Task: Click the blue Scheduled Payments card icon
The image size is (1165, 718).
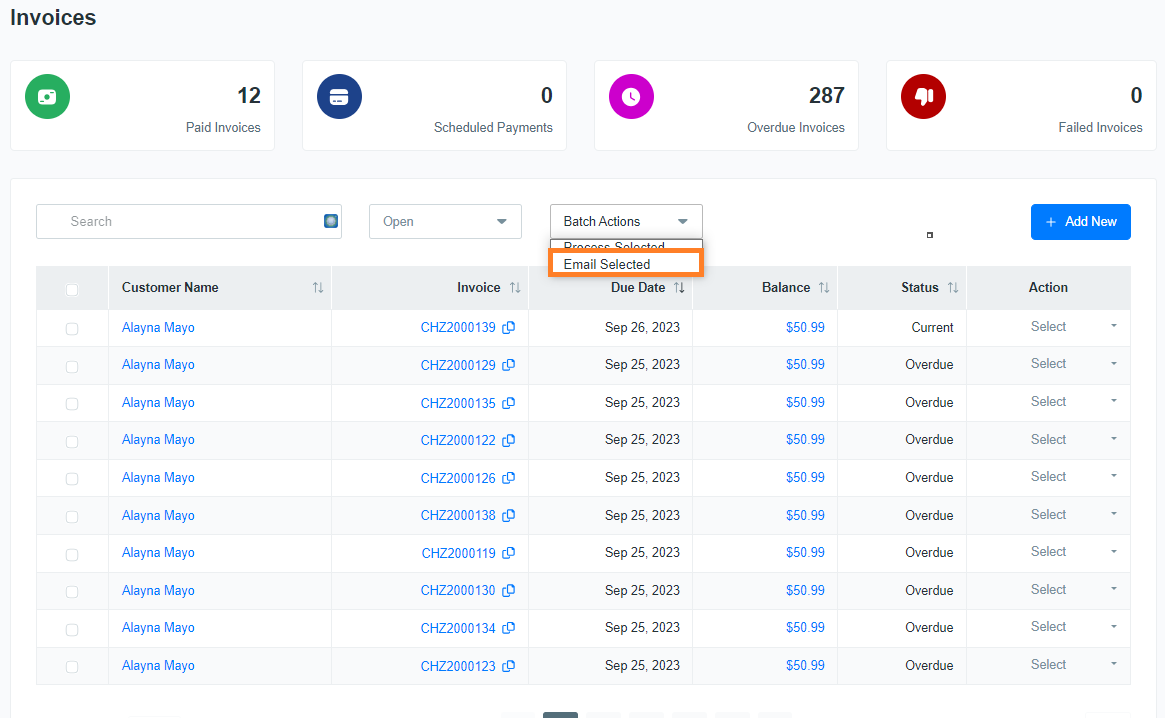Action: (340, 97)
